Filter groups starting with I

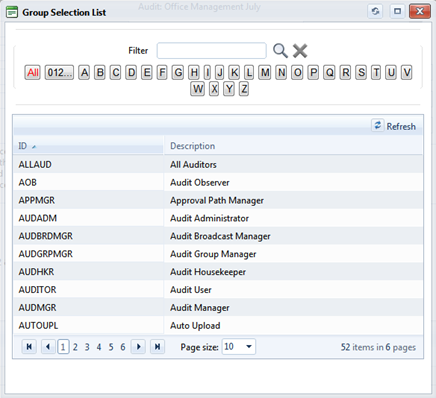[x=207, y=72]
